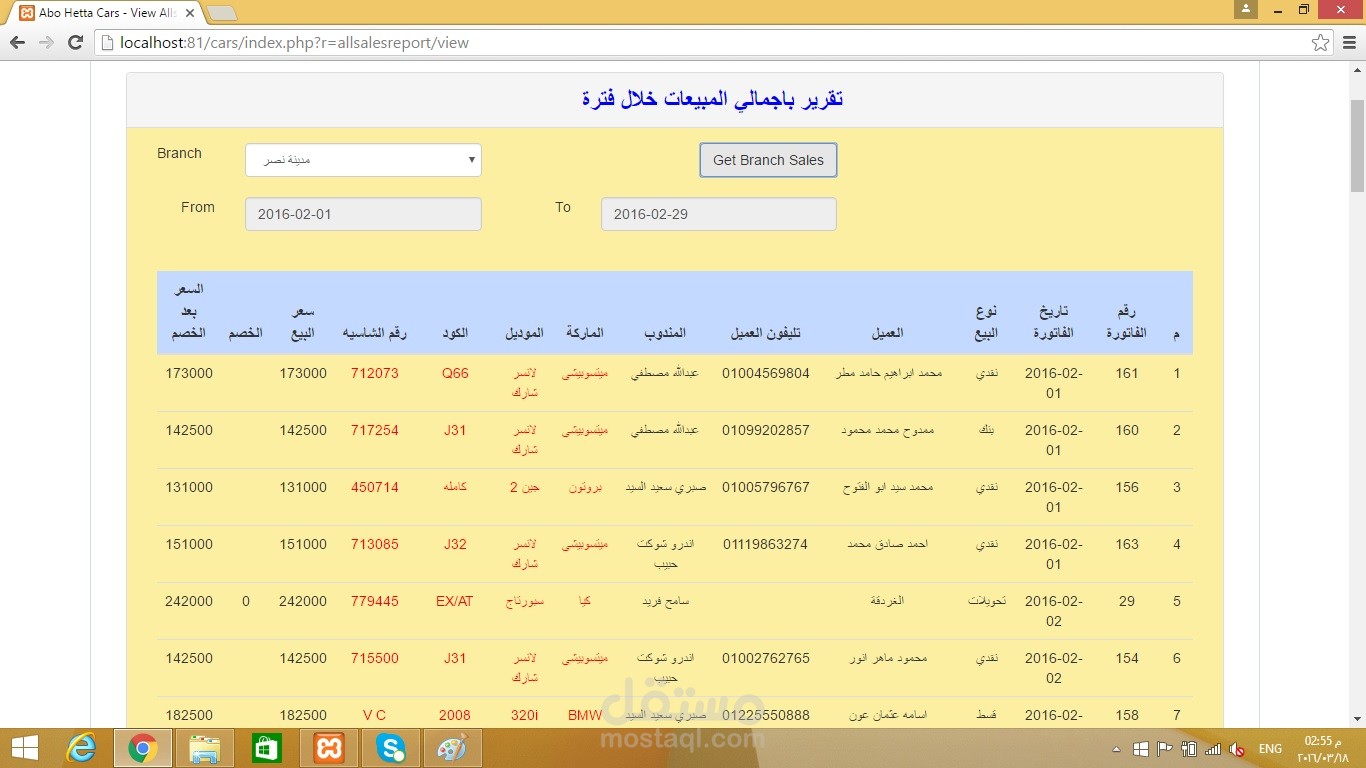
Task: Expand hidden system tray icons
Action: click(x=1116, y=748)
